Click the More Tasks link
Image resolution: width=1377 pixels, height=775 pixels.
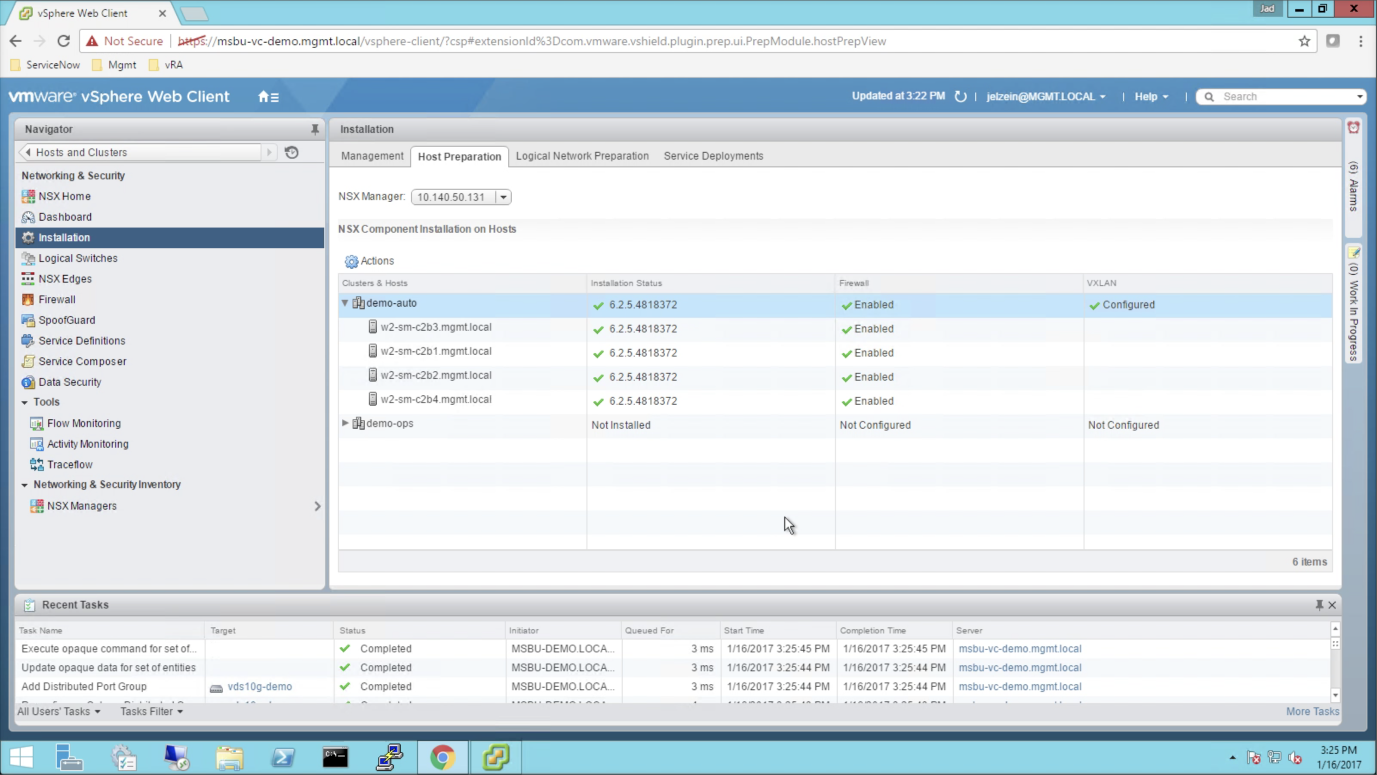[1312, 712]
